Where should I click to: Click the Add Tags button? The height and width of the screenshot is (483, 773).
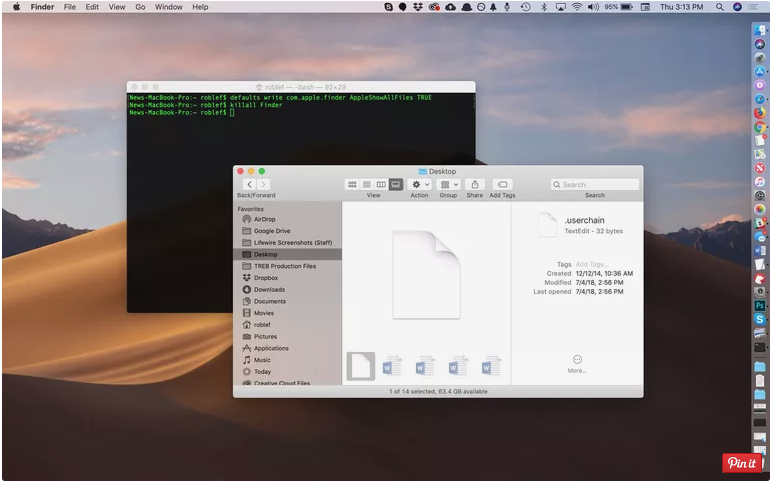point(502,184)
